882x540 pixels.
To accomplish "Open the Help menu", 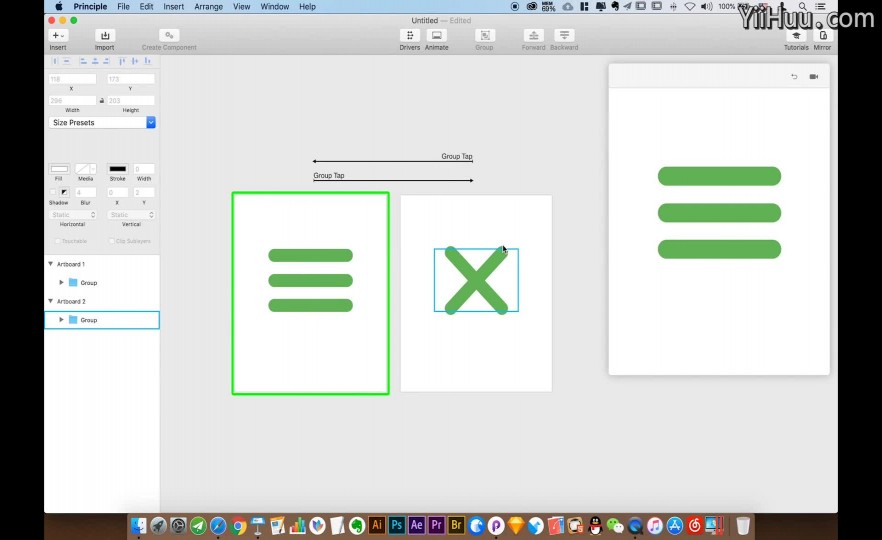I will tap(307, 7).
